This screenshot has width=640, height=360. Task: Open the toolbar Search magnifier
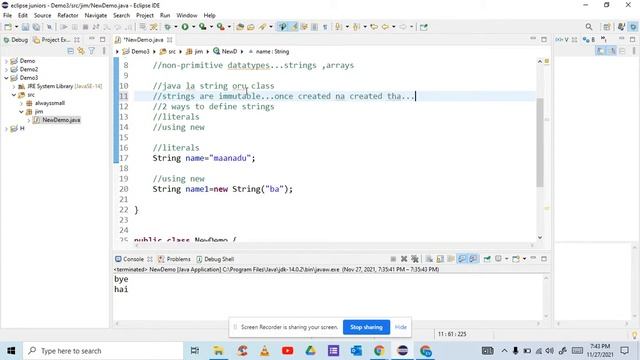point(589,27)
